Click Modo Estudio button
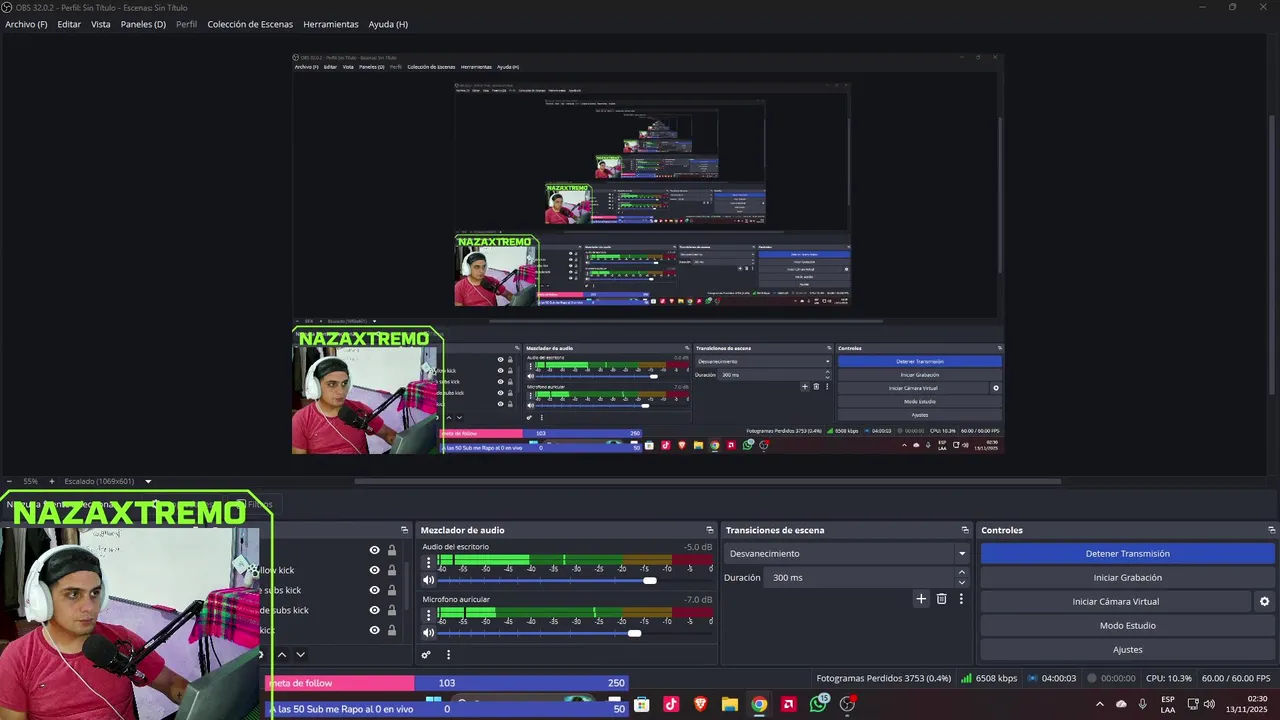This screenshot has width=1280, height=720. point(1127,625)
